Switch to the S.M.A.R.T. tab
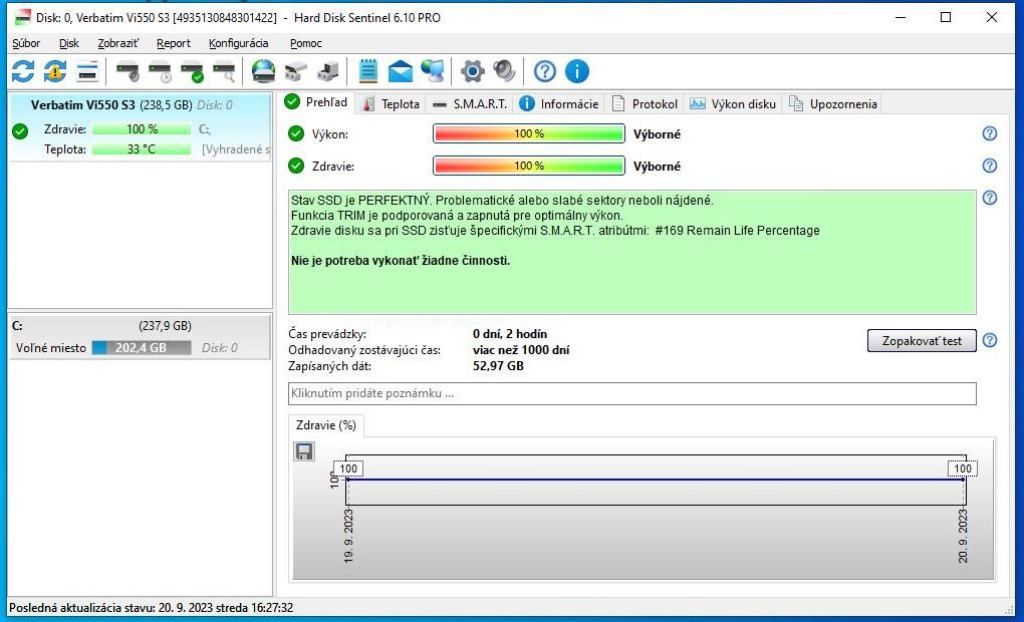Image resolution: width=1024 pixels, height=622 pixels. (x=470, y=104)
